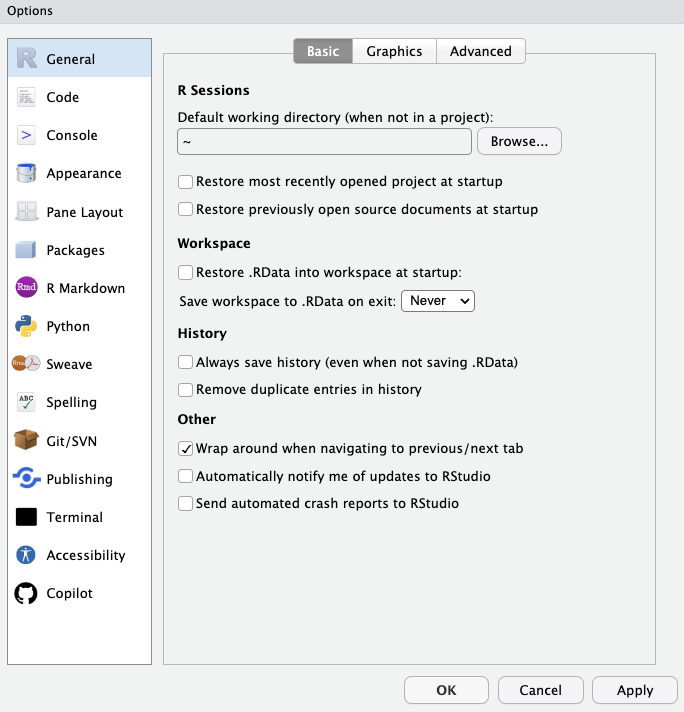The image size is (684, 712).
Task: Click the default working directory field
Action: [x=324, y=142]
